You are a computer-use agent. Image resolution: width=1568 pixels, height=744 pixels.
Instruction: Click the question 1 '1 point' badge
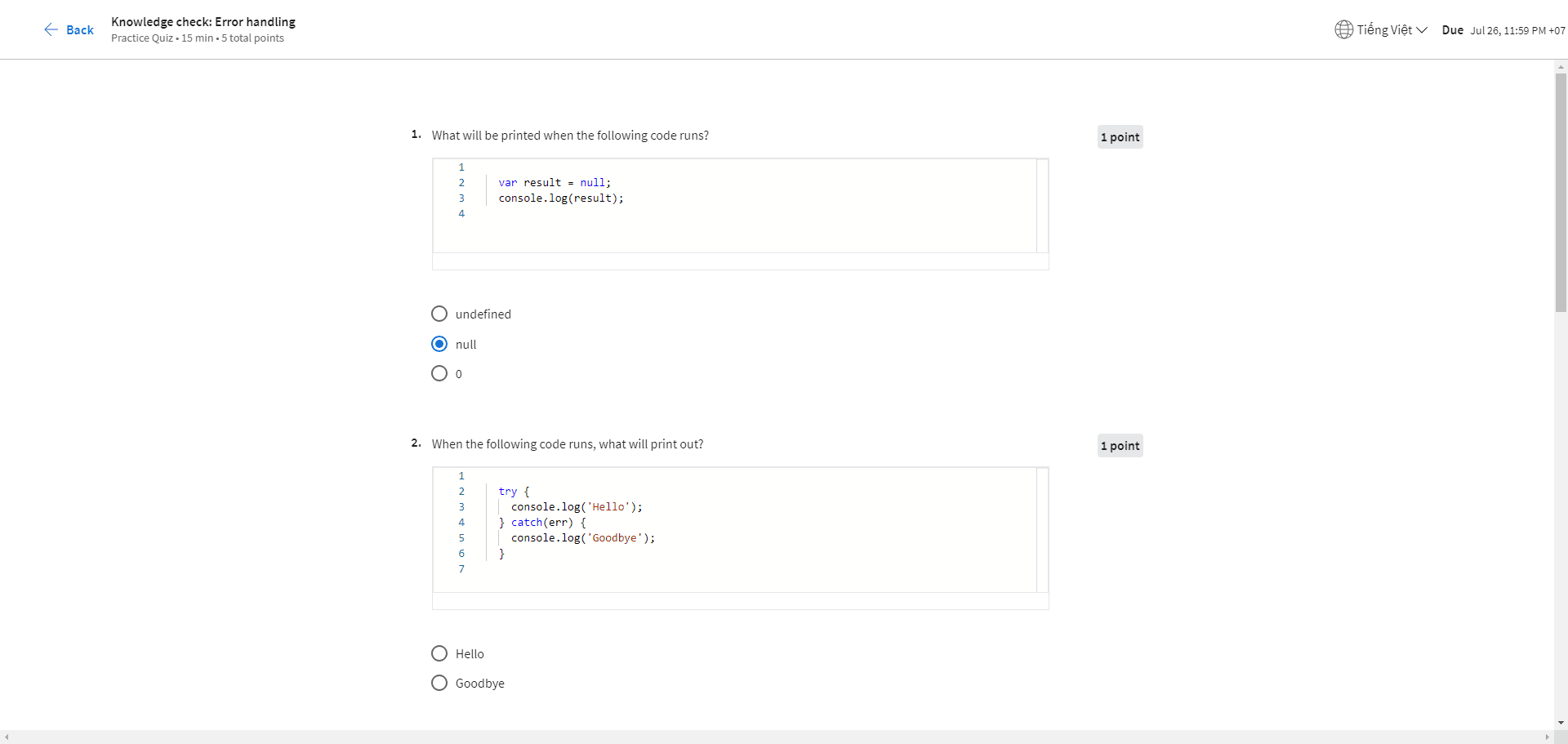(1120, 137)
